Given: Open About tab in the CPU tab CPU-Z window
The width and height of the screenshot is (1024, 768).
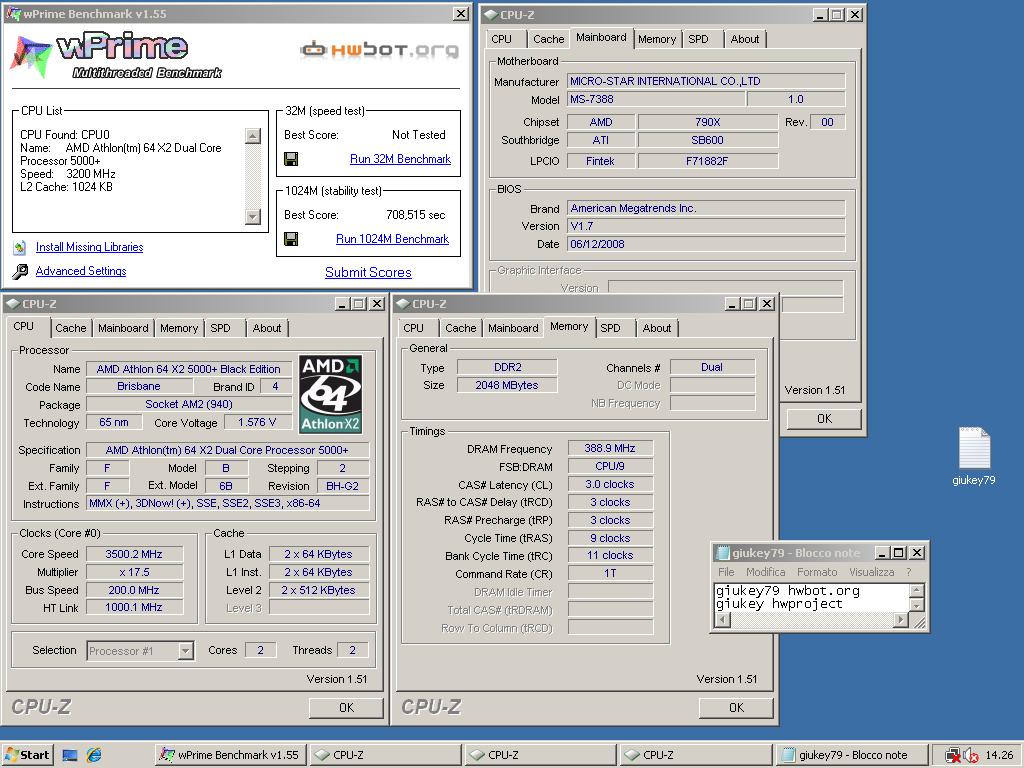Looking at the screenshot, I should (x=267, y=328).
